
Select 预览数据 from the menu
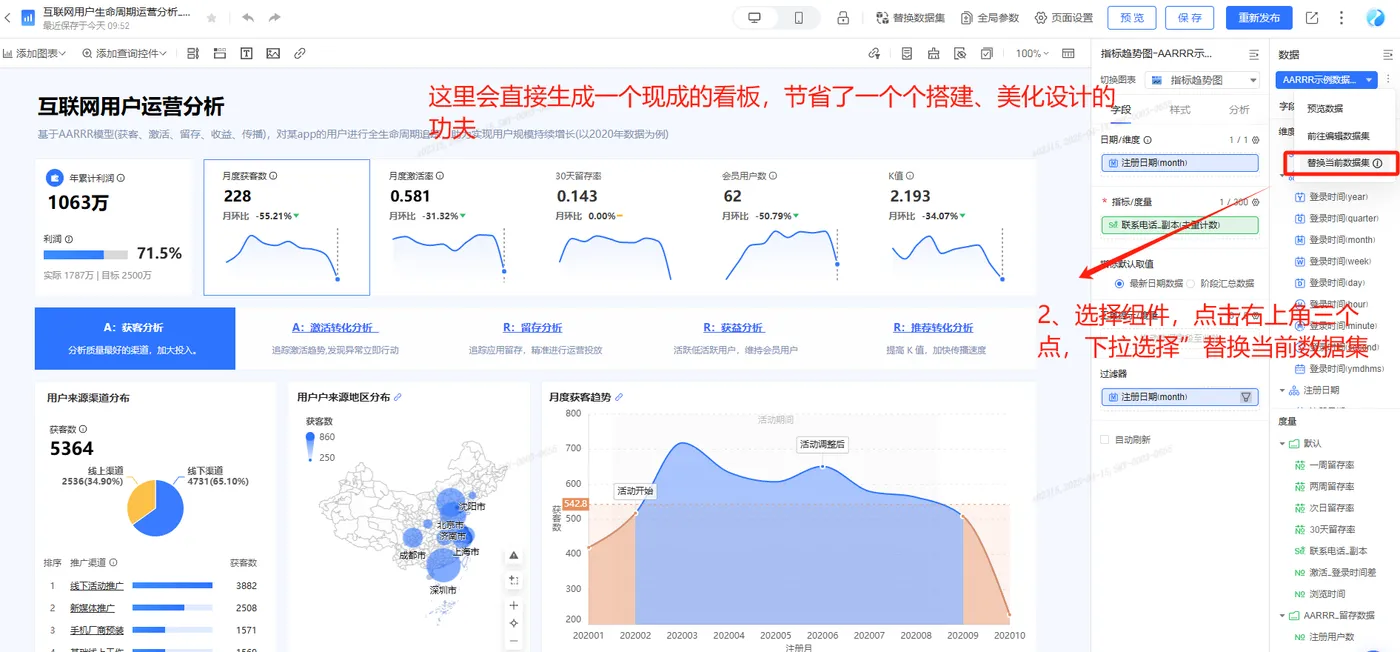[1325, 108]
